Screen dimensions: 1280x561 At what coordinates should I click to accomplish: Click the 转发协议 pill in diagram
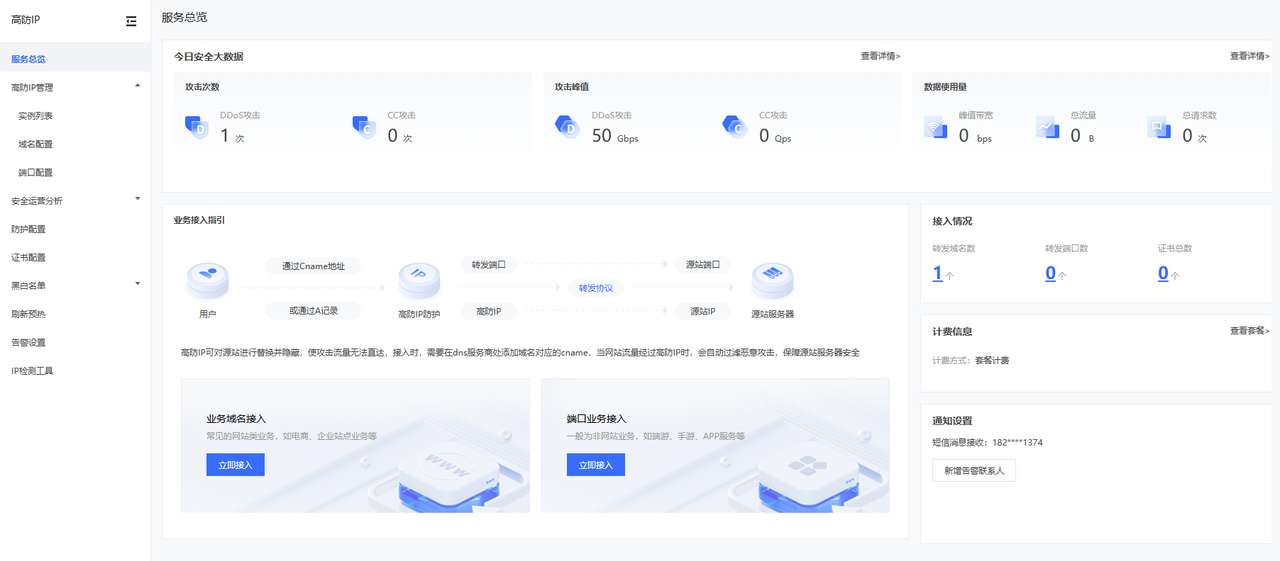tap(596, 288)
